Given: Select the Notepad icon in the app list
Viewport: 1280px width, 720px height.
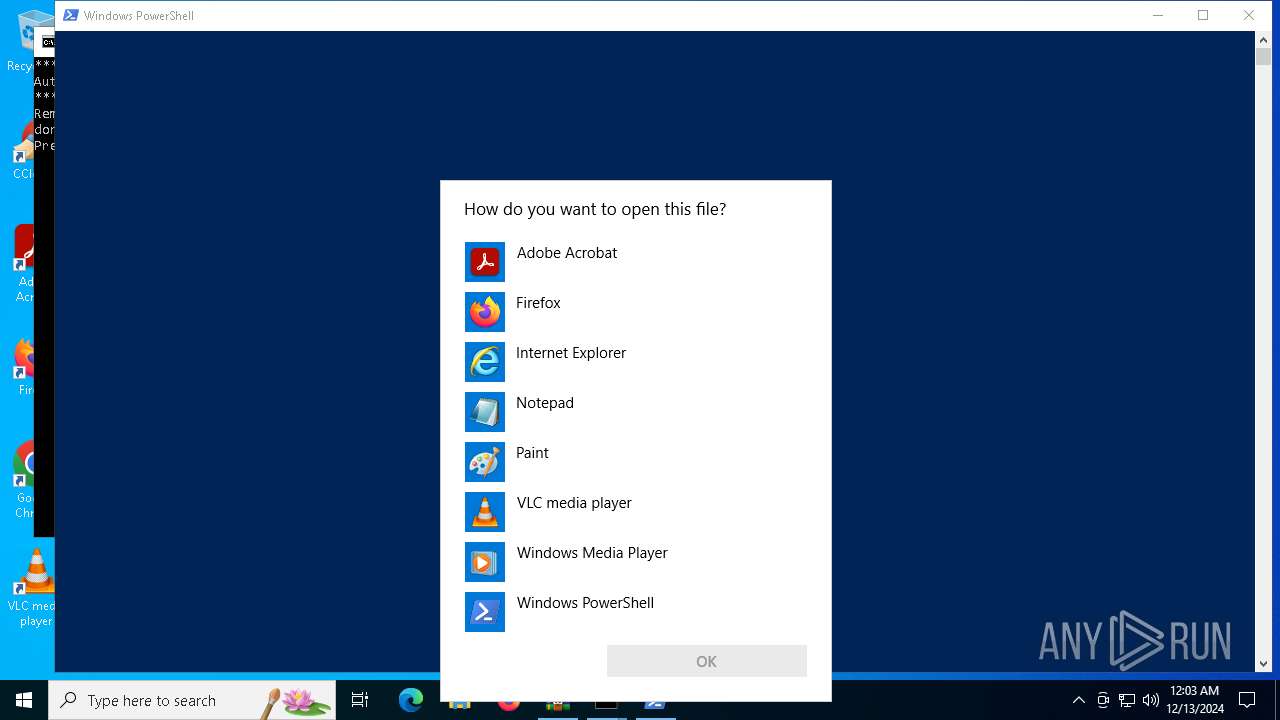Looking at the screenshot, I should pyautogui.click(x=485, y=412).
